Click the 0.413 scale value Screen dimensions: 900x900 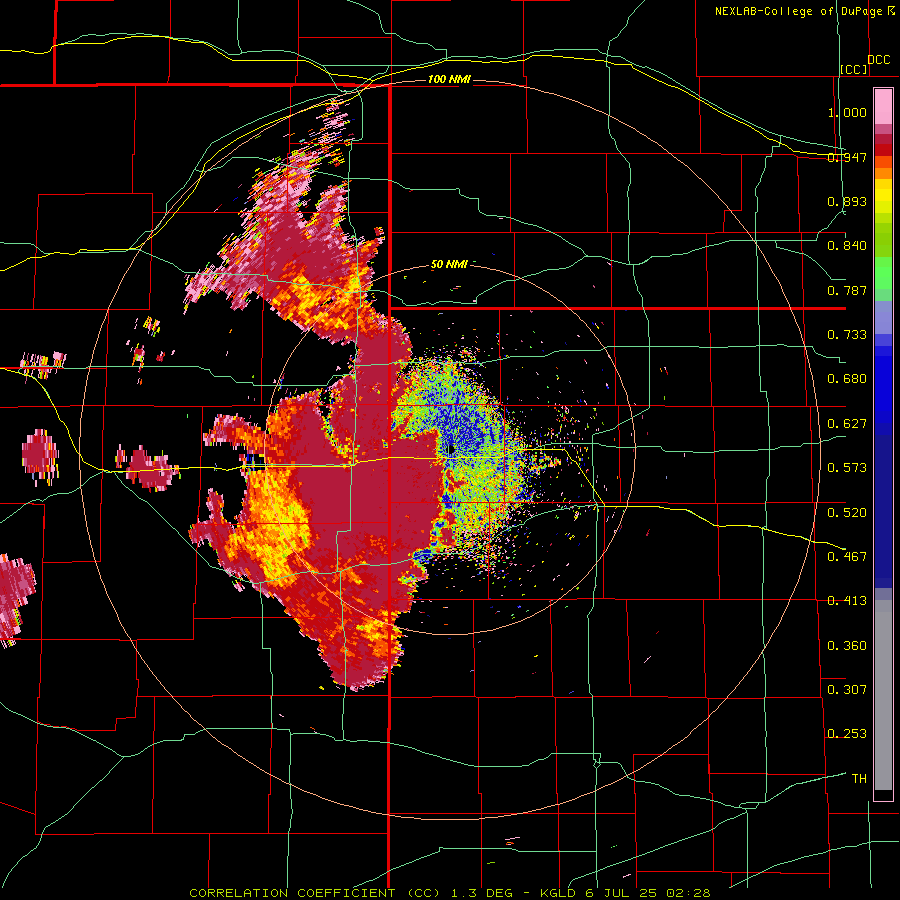[847, 601]
